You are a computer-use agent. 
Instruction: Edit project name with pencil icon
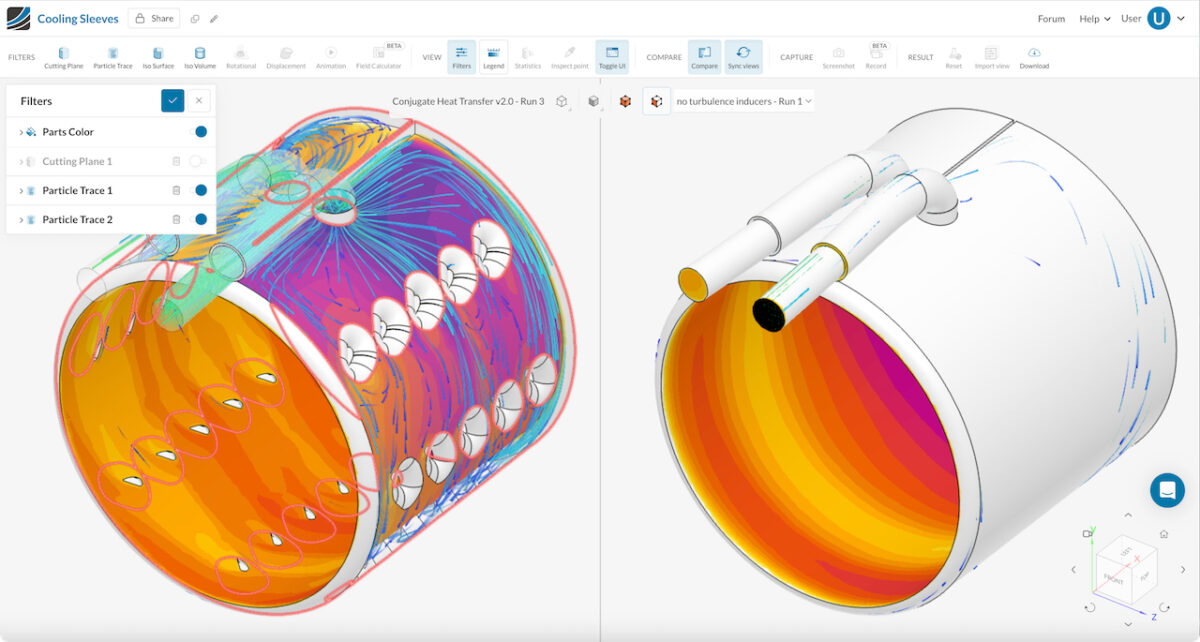(x=214, y=19)
